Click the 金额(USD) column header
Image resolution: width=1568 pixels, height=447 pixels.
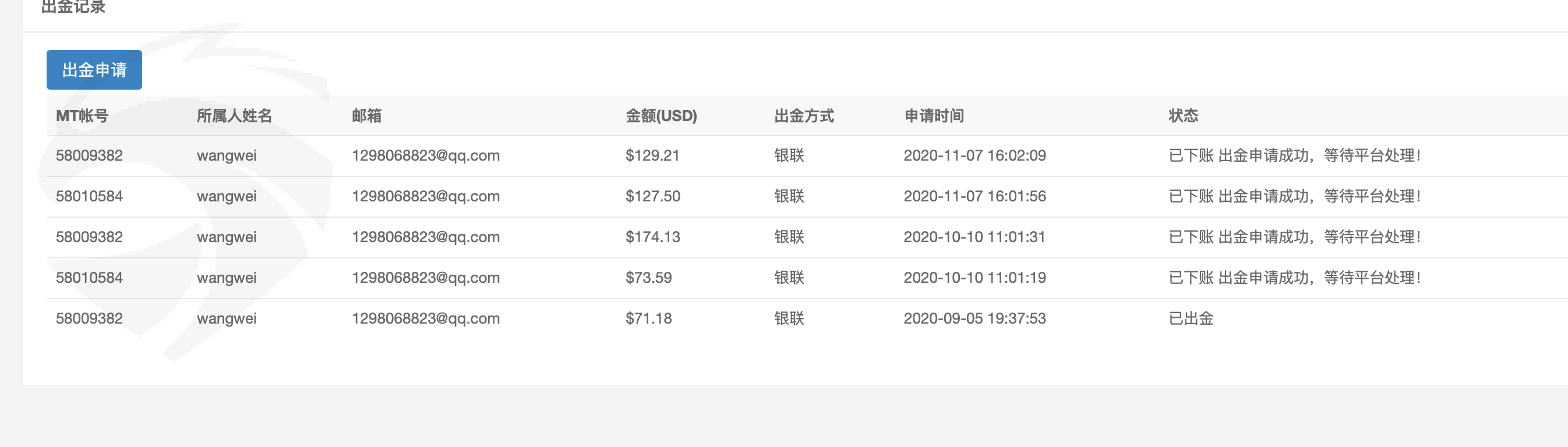pyautogui.click(x=661, y=116)
